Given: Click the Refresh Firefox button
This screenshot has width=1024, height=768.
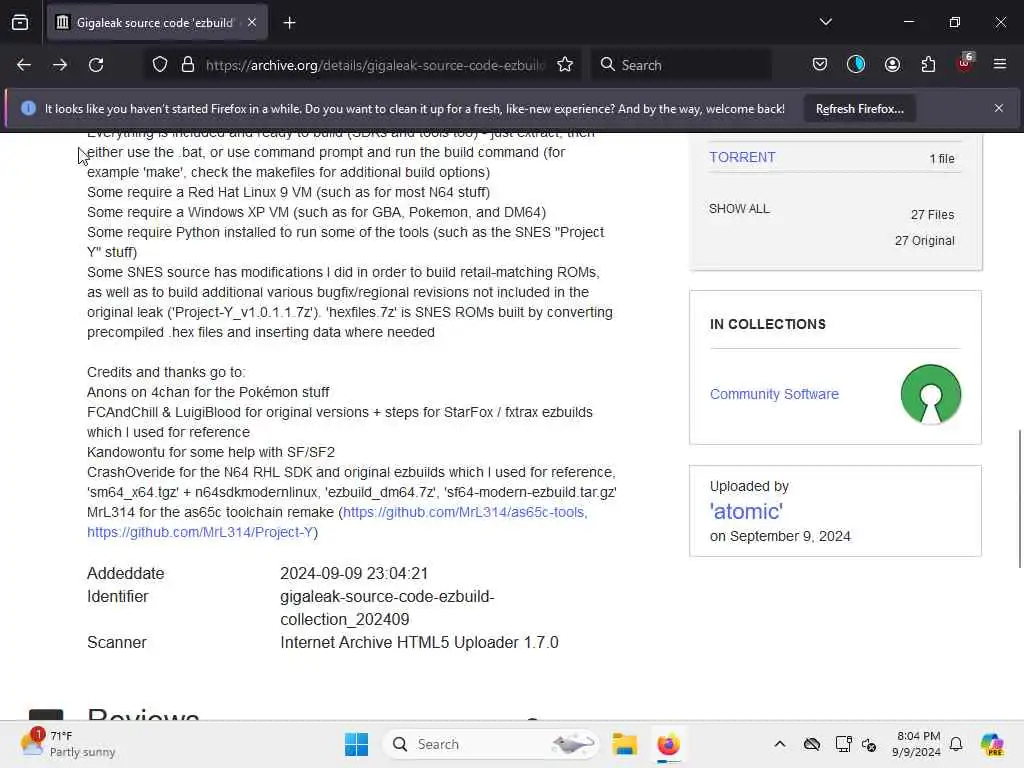Looking at the screenshot, I should pos(859,109).
